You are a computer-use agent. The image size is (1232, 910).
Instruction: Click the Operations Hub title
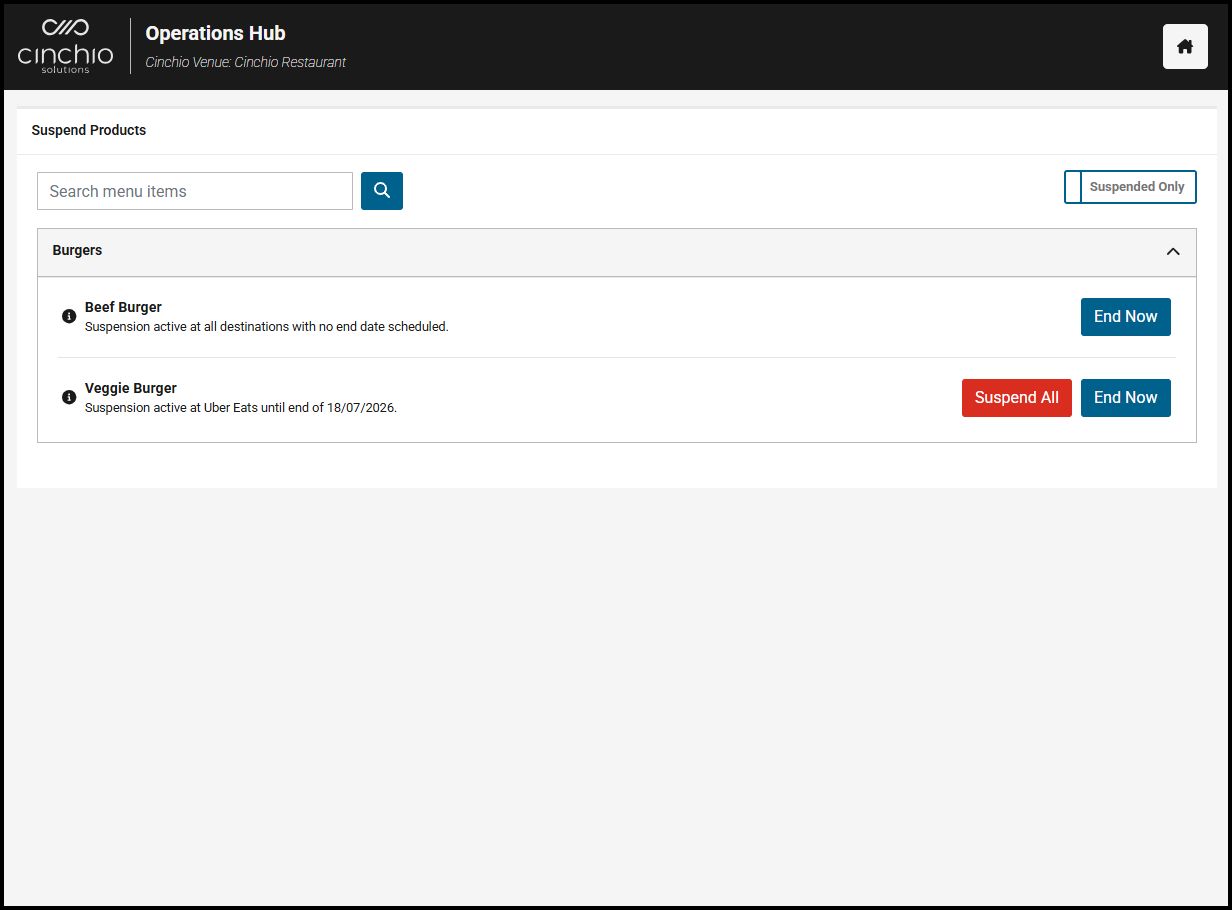(215, 33)
